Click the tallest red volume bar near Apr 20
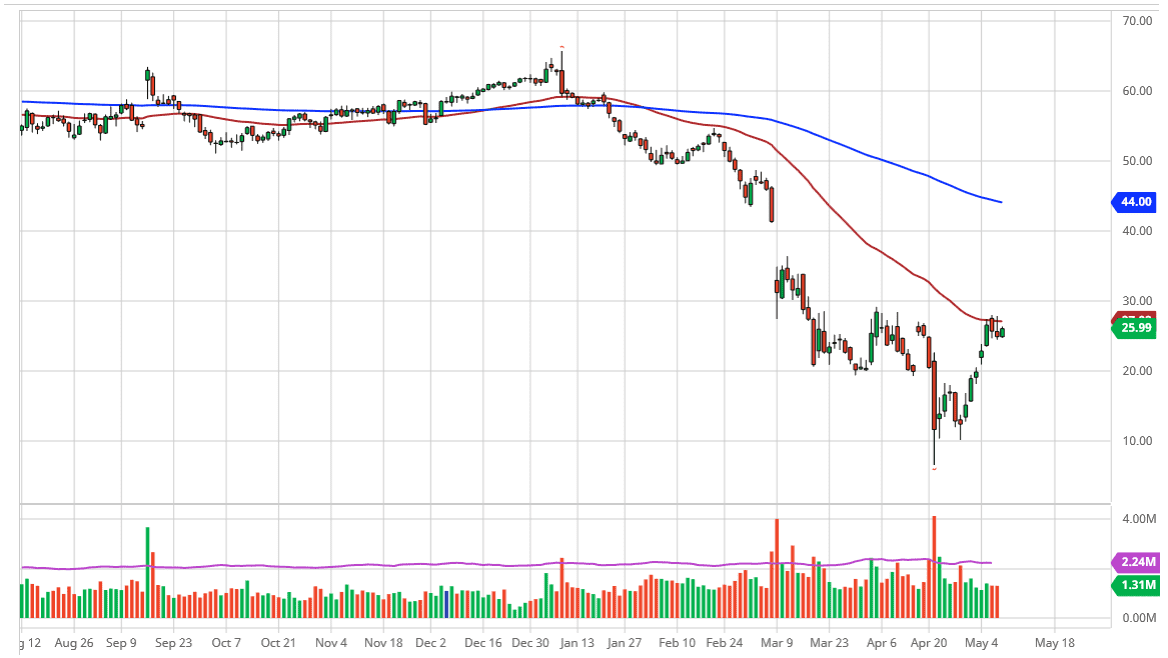Screen dimensions: 1168x658 [x=934, y=566]
